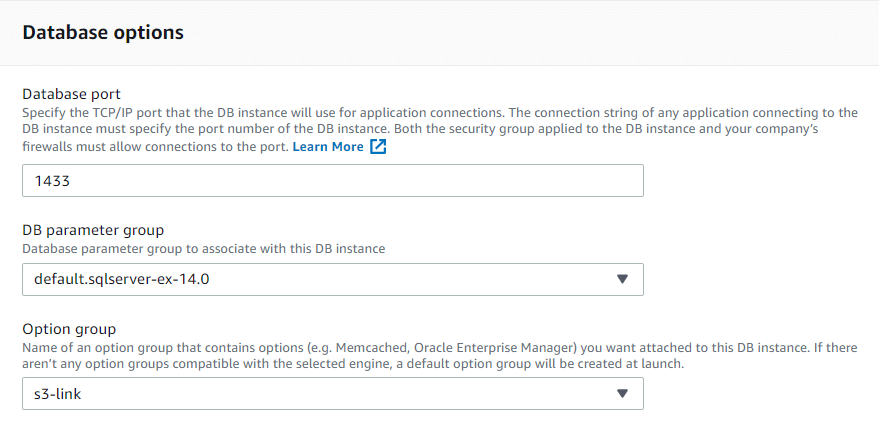Click the Option group label
The width and height of the screenshot is (879, 431).
click(x=69, y=328)
